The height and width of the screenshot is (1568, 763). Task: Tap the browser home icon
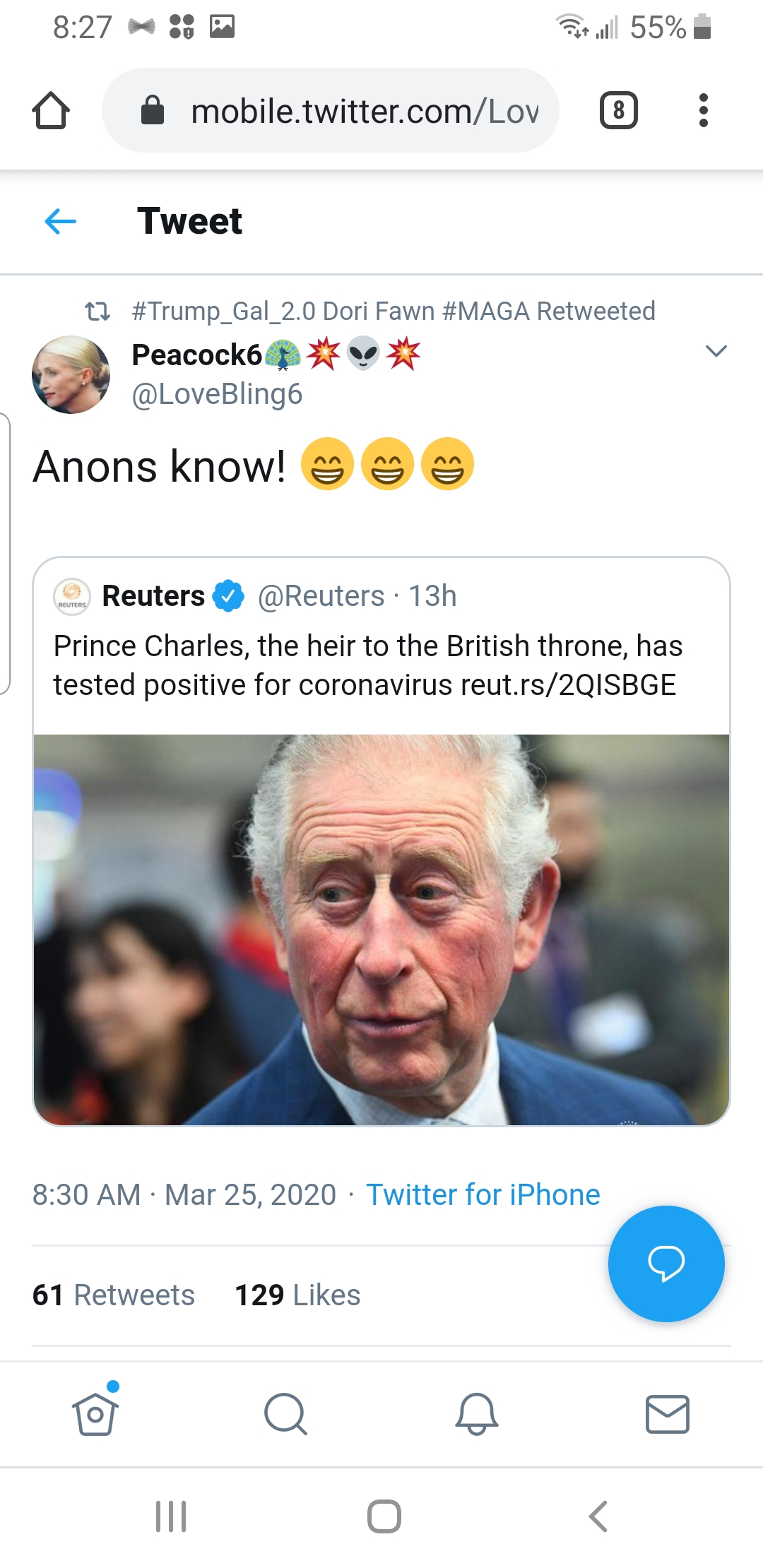51,111
